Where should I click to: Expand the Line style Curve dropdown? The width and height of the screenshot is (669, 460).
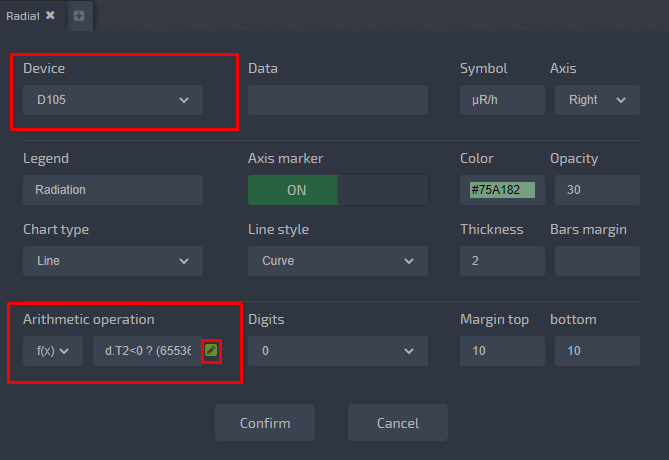[x=337, y=261]
